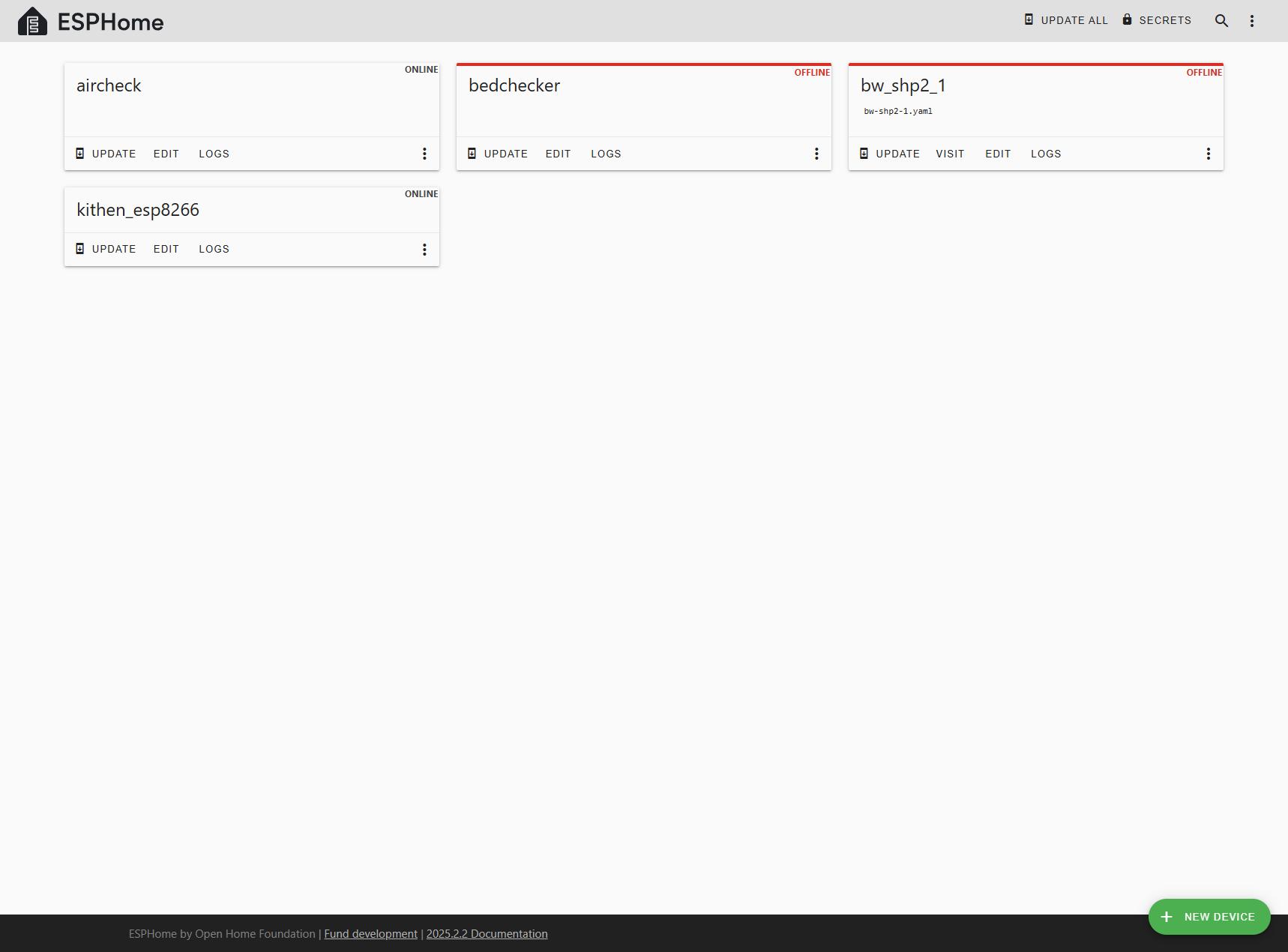Select the kithen_esp8266 device name
Screen dimensions: 1288x952
pyautogui.click(x=138, y=210)
